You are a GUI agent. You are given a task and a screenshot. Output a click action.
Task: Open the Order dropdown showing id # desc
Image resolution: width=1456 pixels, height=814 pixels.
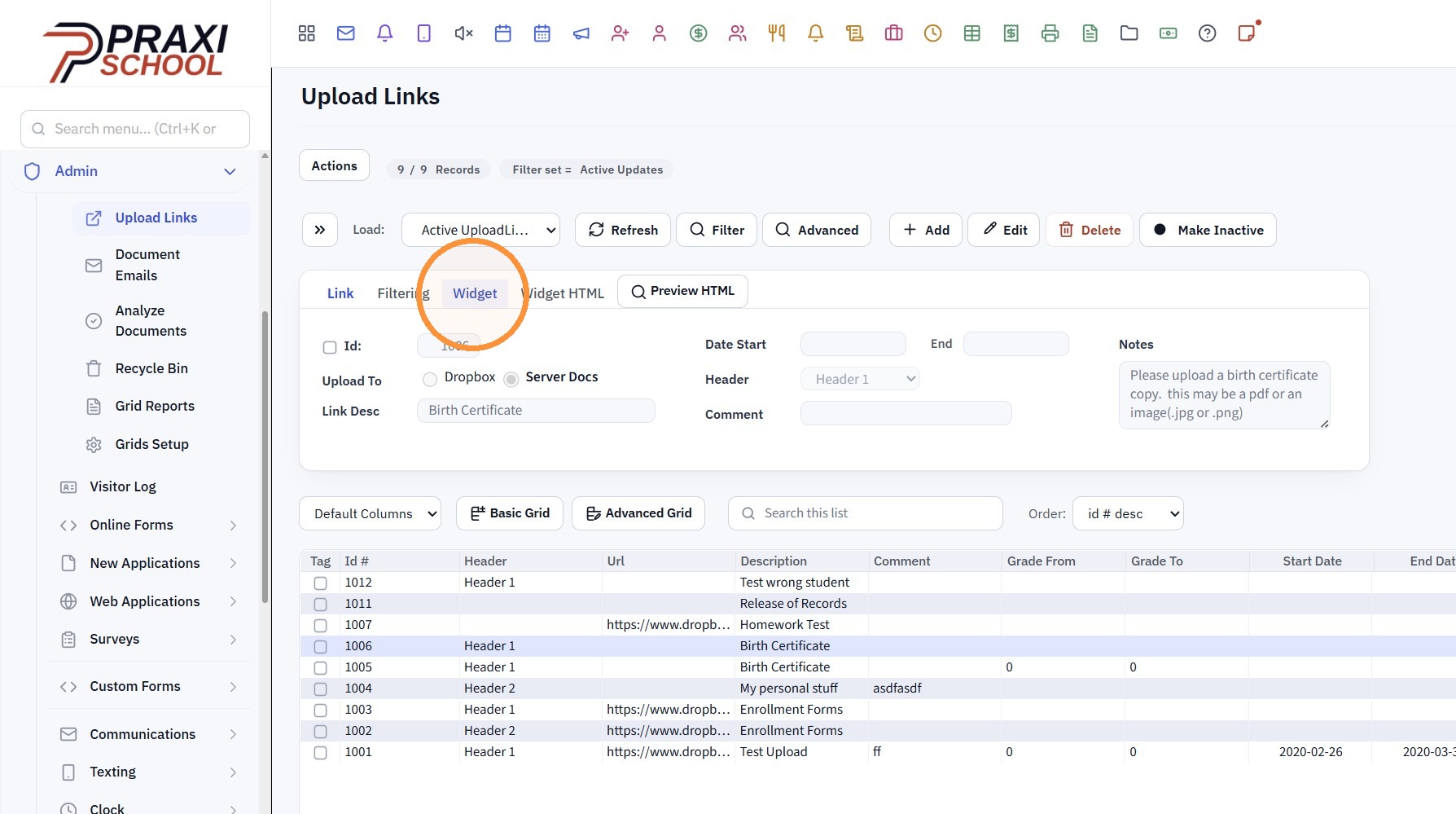click(x=1128, y=513)
